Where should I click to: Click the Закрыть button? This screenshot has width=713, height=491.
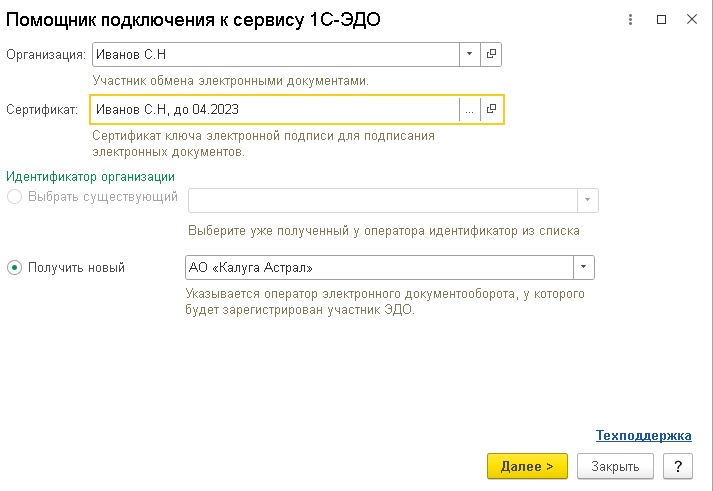click(x=615, y=466)
